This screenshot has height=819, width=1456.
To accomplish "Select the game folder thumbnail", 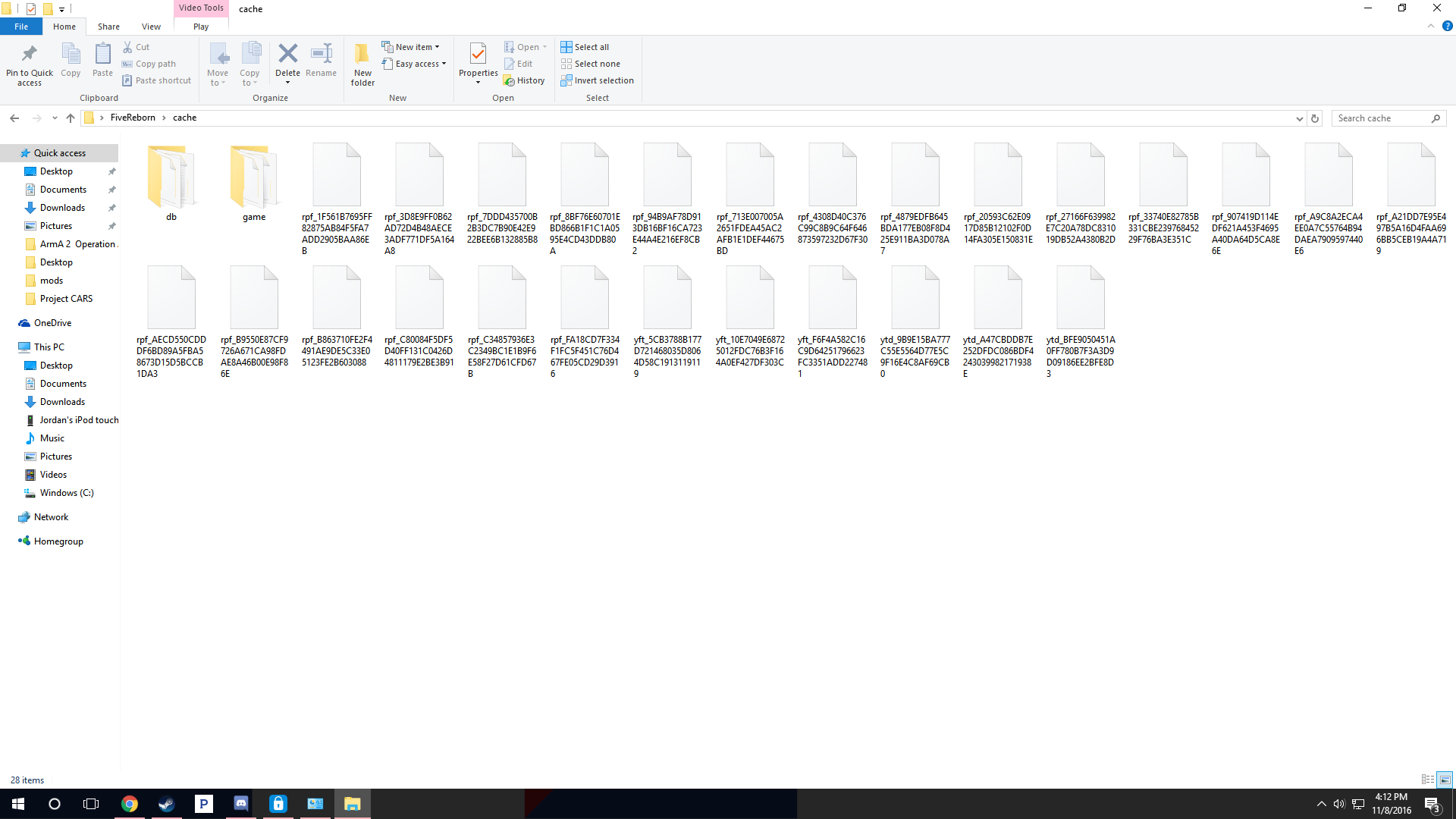I will (254, 178).
